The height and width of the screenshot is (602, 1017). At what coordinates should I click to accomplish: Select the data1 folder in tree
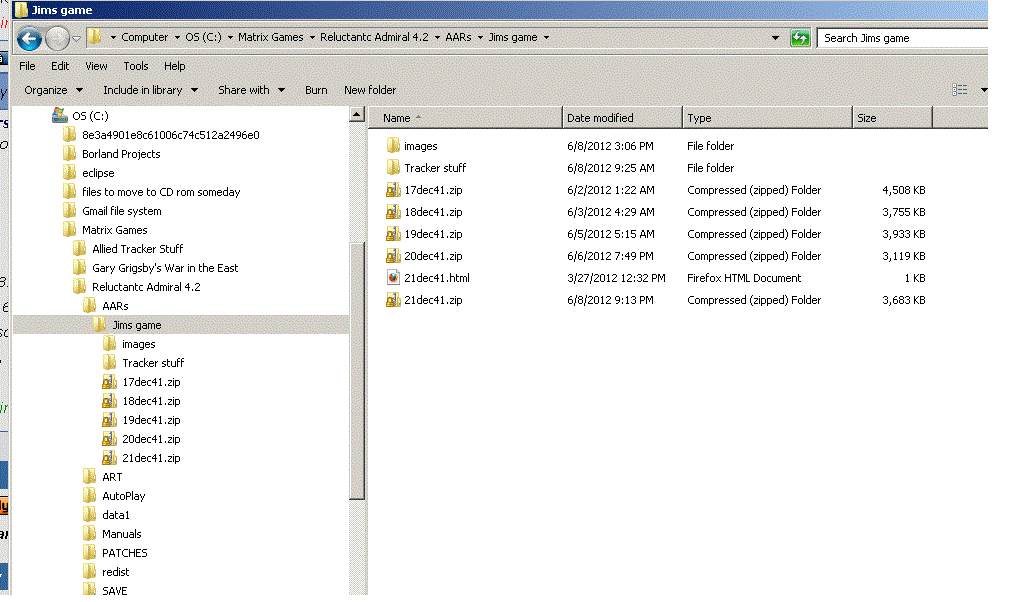pyautogui.click(x=115, y=515)
